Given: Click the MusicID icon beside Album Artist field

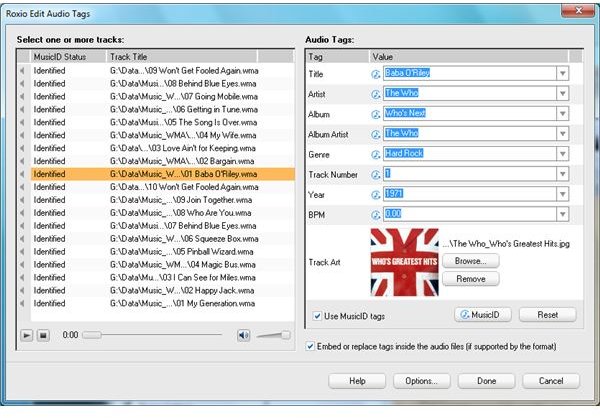Looking at the screenshot, I should [376, 134].
